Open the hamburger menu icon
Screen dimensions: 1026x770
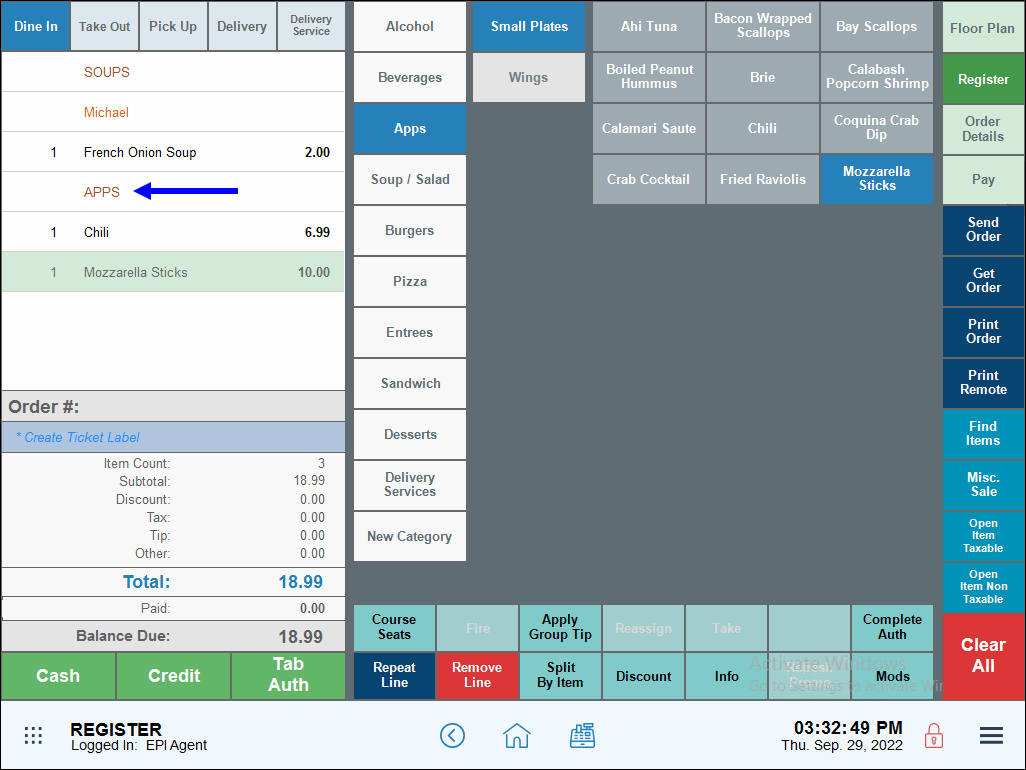click(x=991, y=735)
